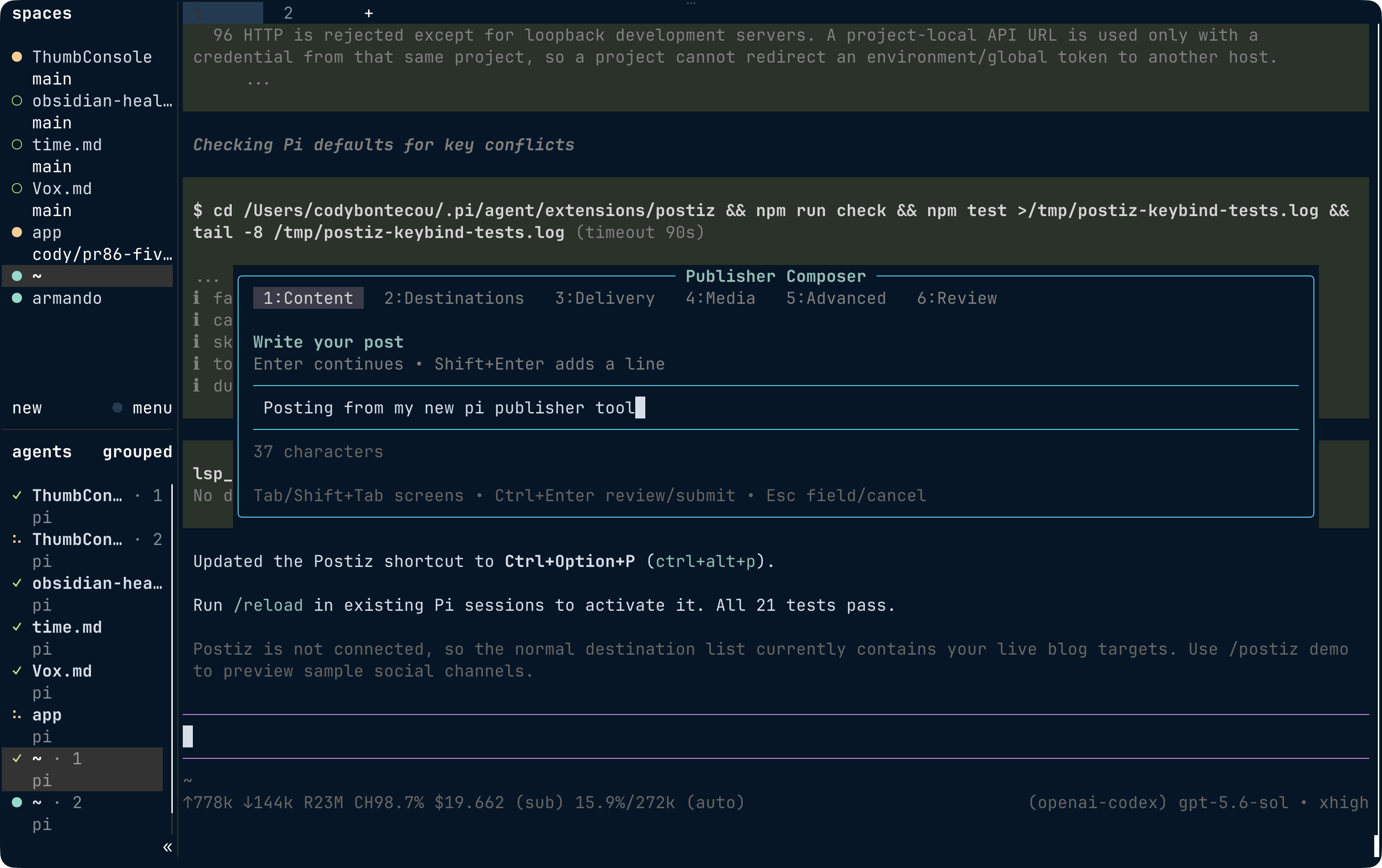Toggle the grouped agents view
Image resolution: width=1382 pixels, height=868 pixels.
coord(137,452)
